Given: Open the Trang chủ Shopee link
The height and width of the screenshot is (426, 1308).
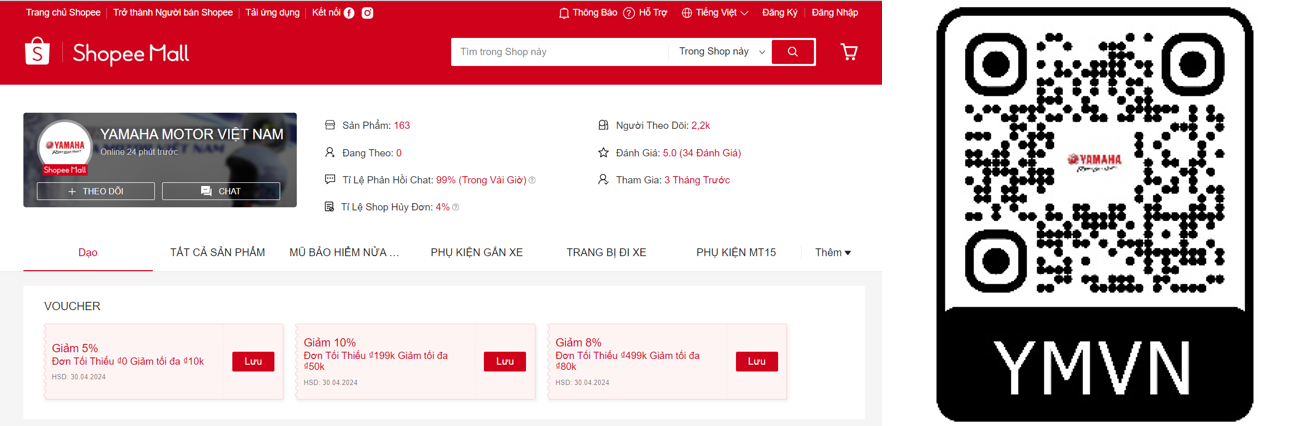Looking at the screenshot, I should [63, 13].
